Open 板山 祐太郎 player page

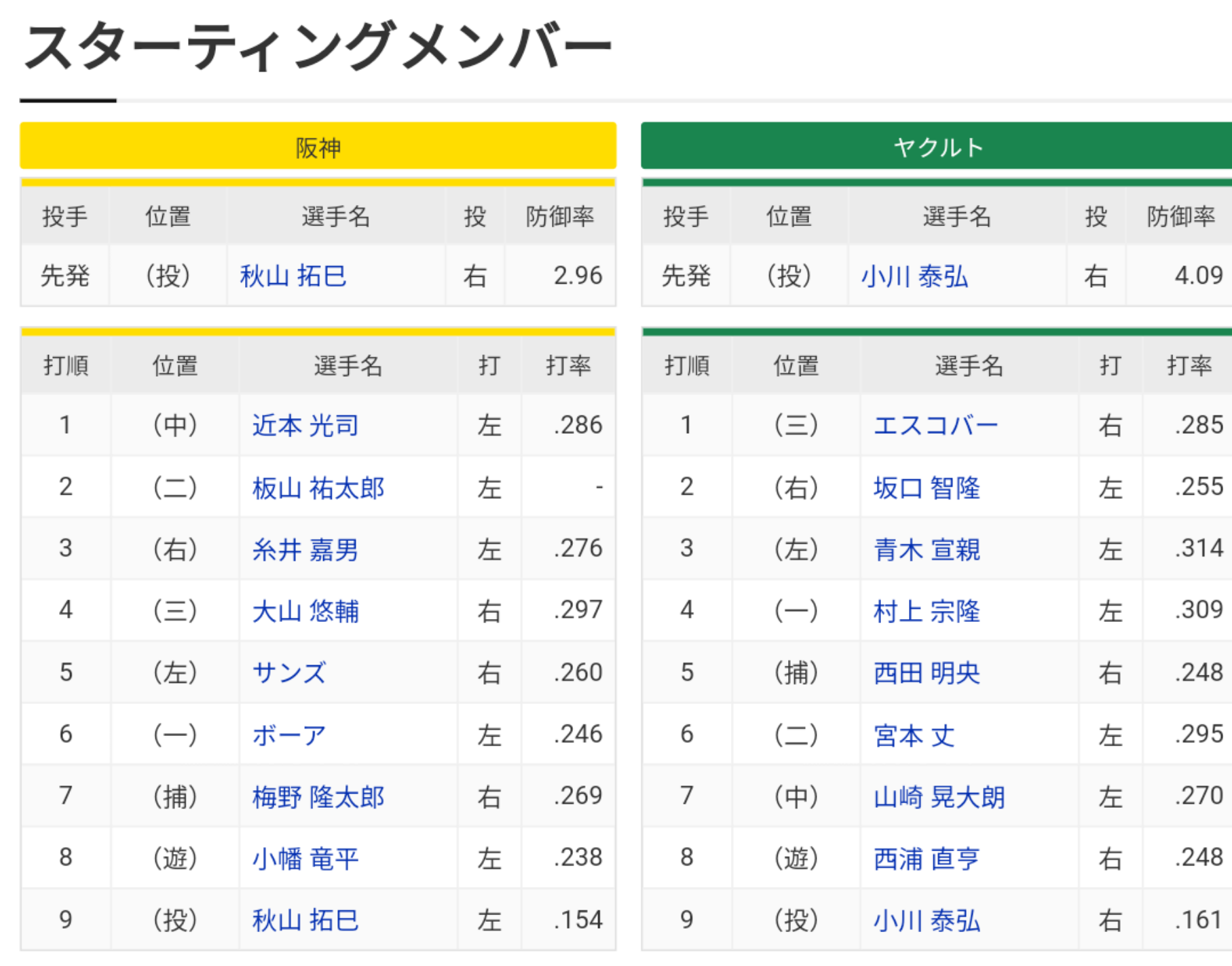[x=318, y=488]
